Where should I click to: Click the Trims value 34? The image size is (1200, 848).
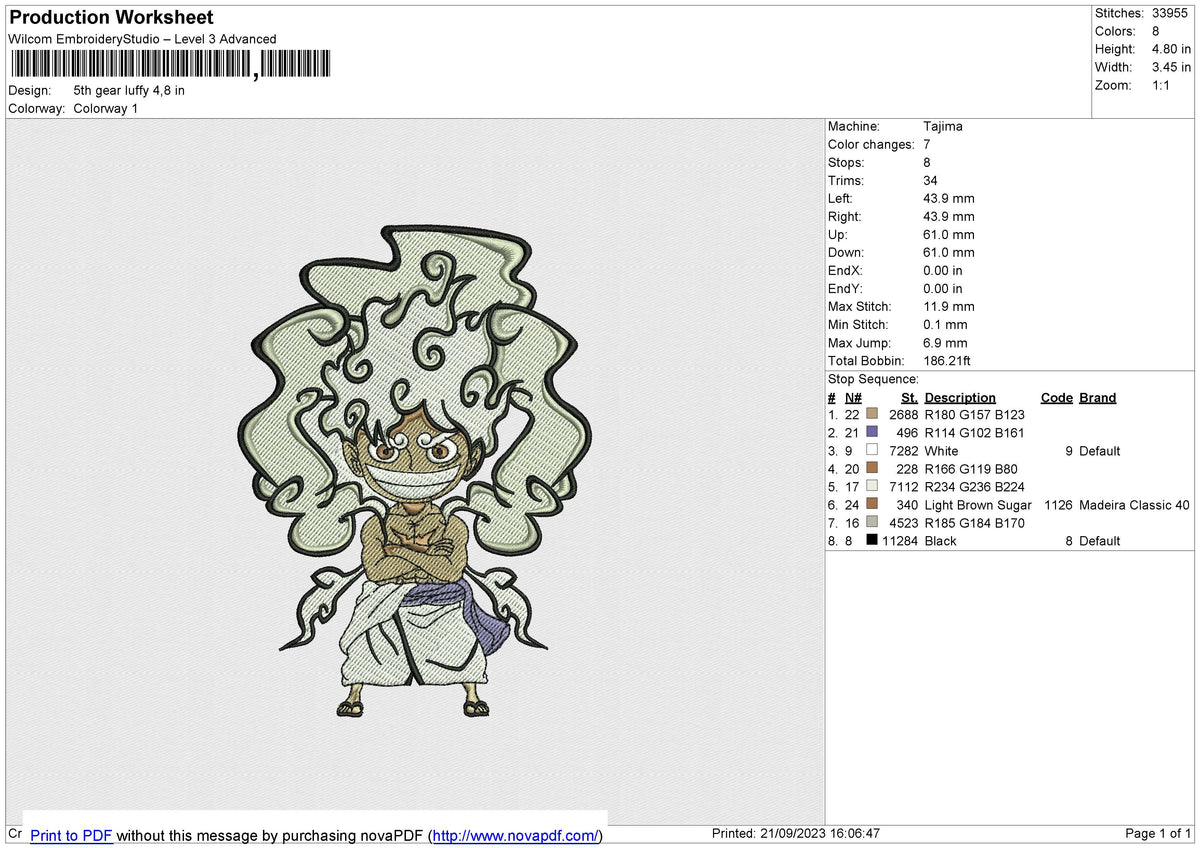click(x=932, y=181)
